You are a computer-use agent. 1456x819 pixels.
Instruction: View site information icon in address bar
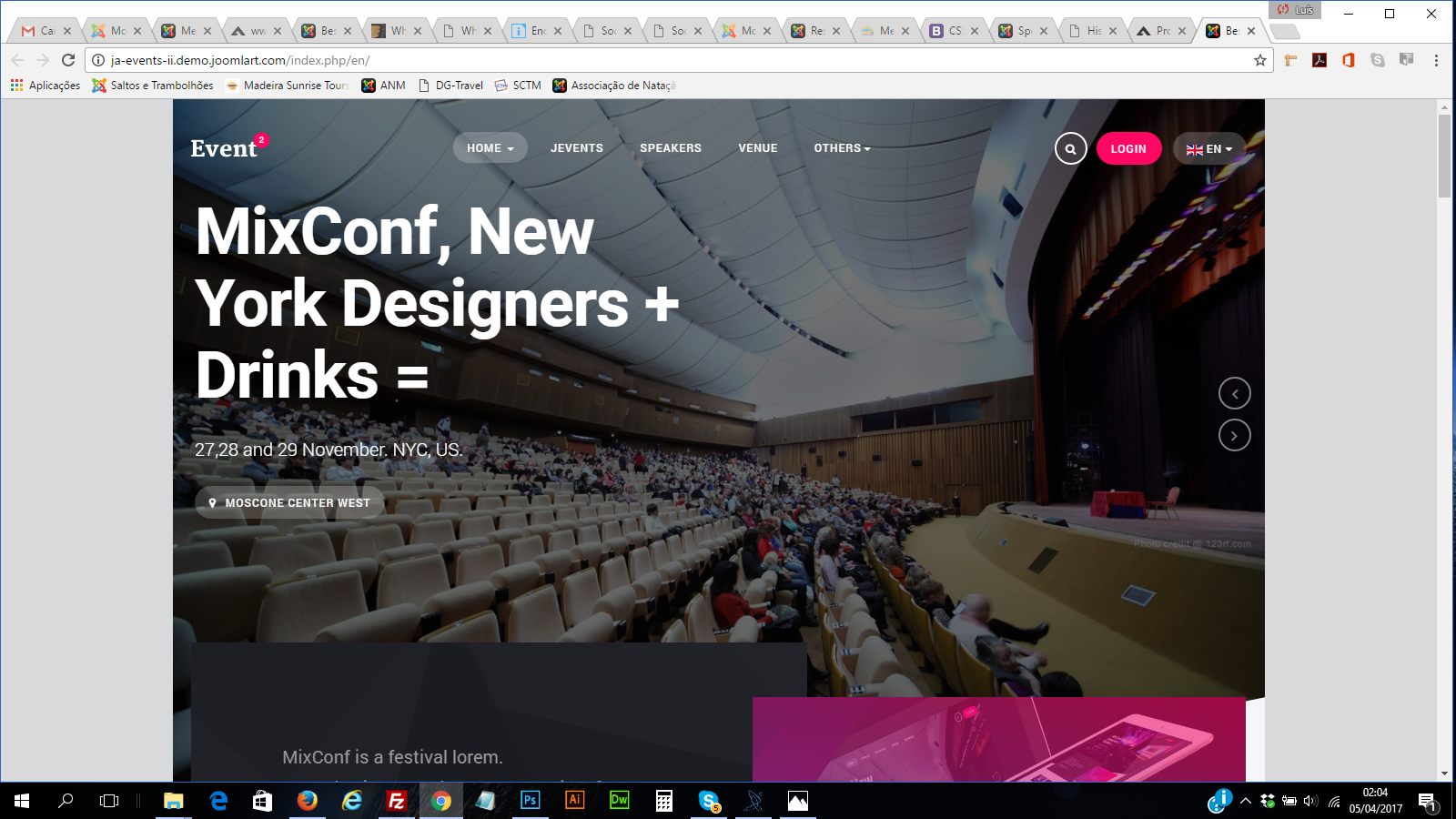[98, 60]
